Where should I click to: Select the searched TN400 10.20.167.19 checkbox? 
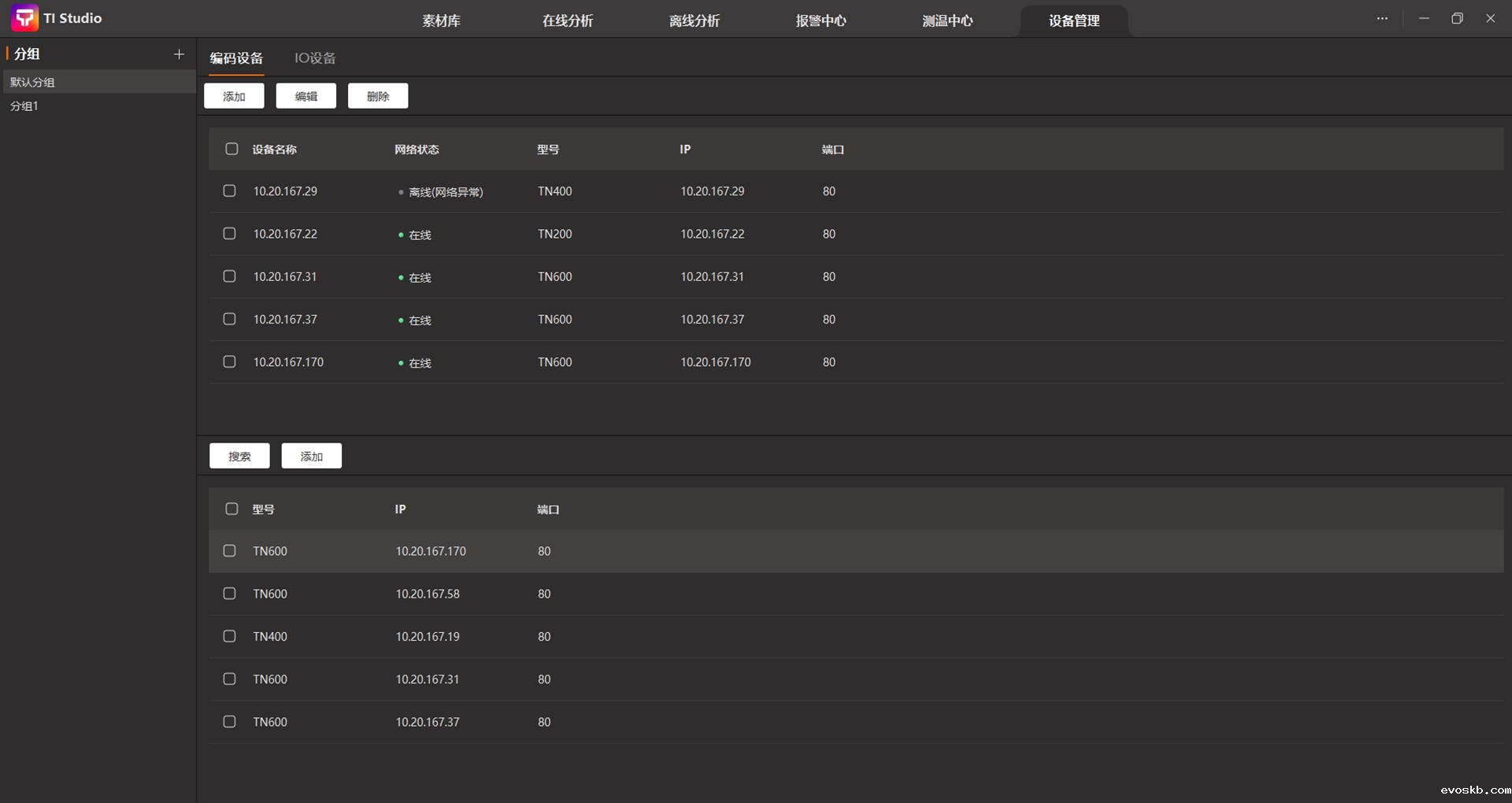click(x=229, y=636)
